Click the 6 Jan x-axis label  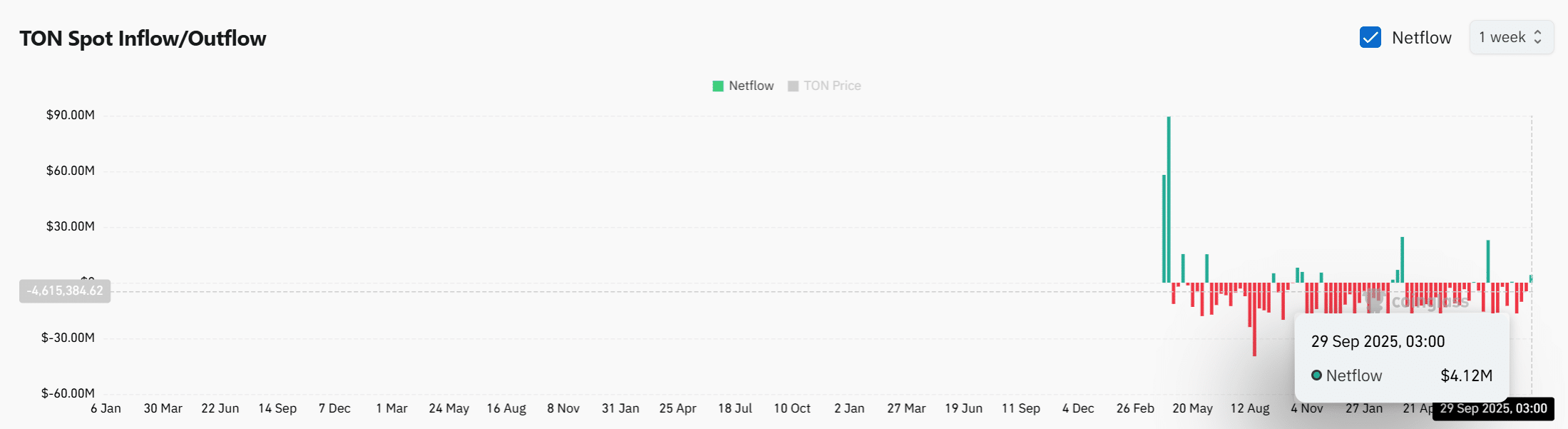106,408
